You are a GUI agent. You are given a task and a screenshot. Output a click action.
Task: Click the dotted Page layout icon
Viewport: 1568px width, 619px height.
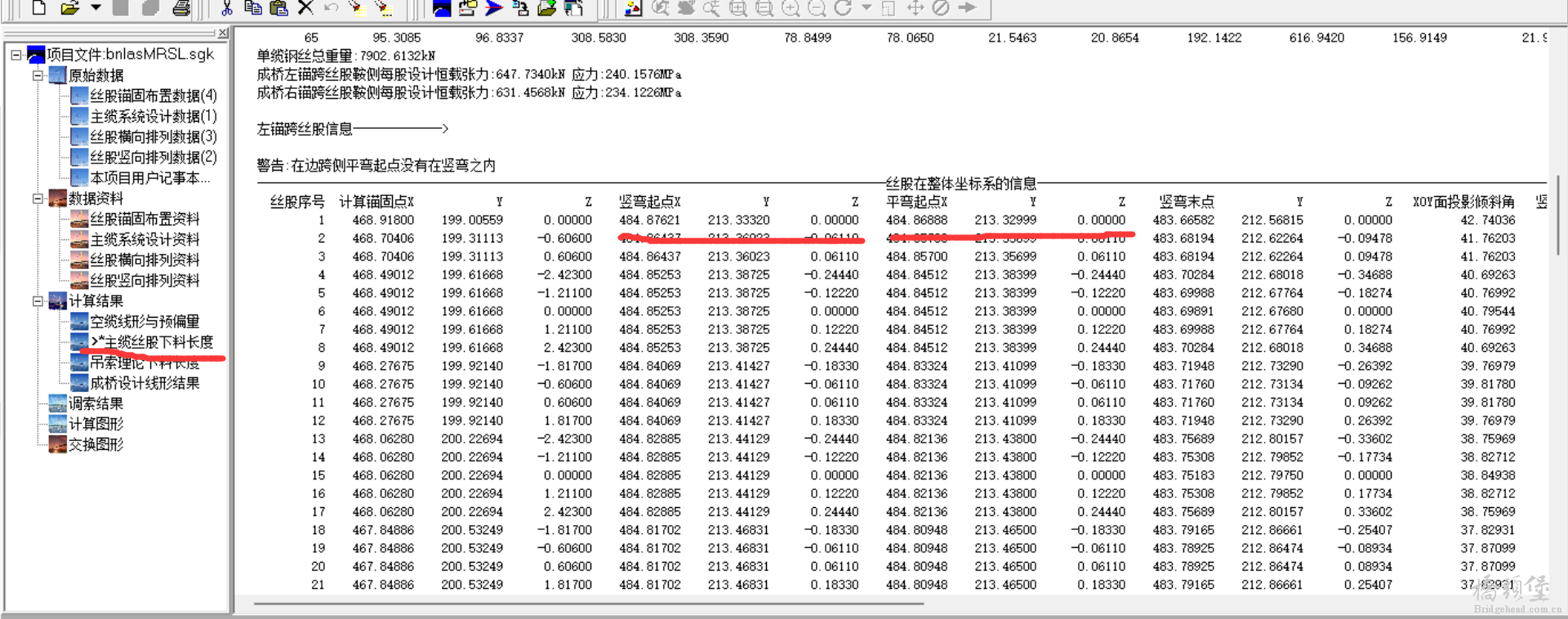[889, 8]
